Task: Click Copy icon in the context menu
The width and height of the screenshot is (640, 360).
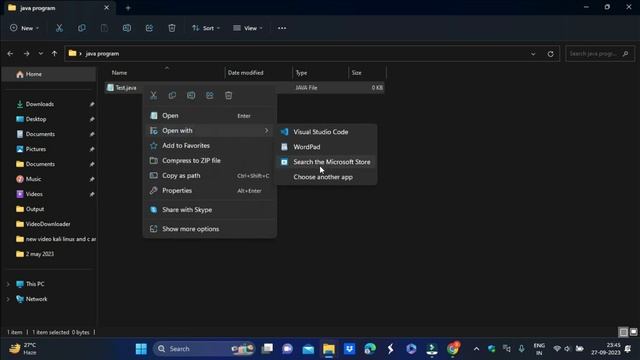Action: (172, 96)
